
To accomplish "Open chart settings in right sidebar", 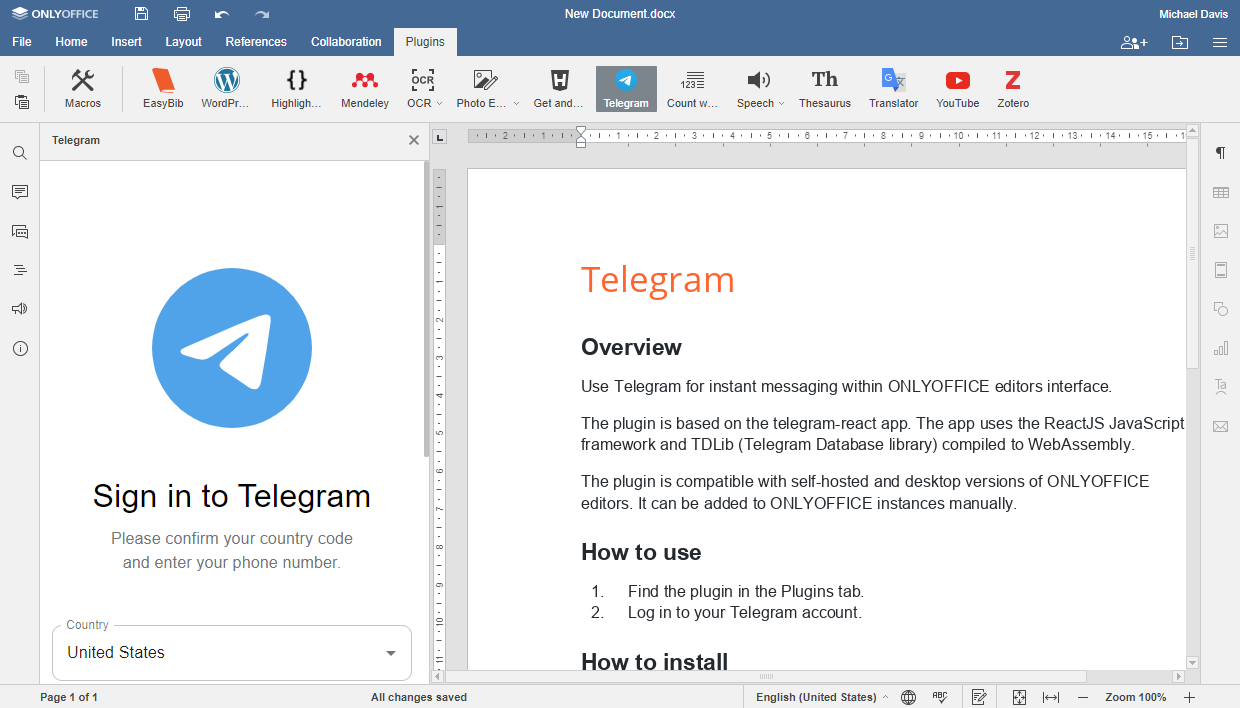I will point(1220,348).
